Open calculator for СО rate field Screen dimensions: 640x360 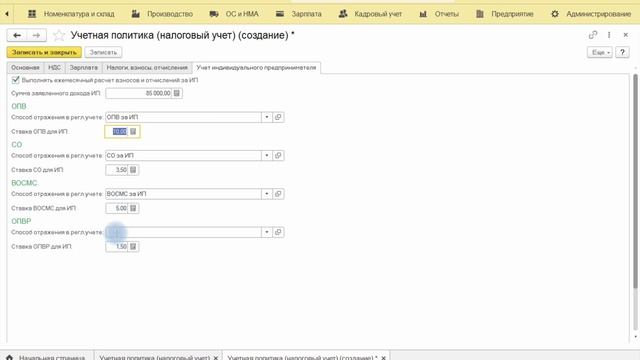[133, 170]
